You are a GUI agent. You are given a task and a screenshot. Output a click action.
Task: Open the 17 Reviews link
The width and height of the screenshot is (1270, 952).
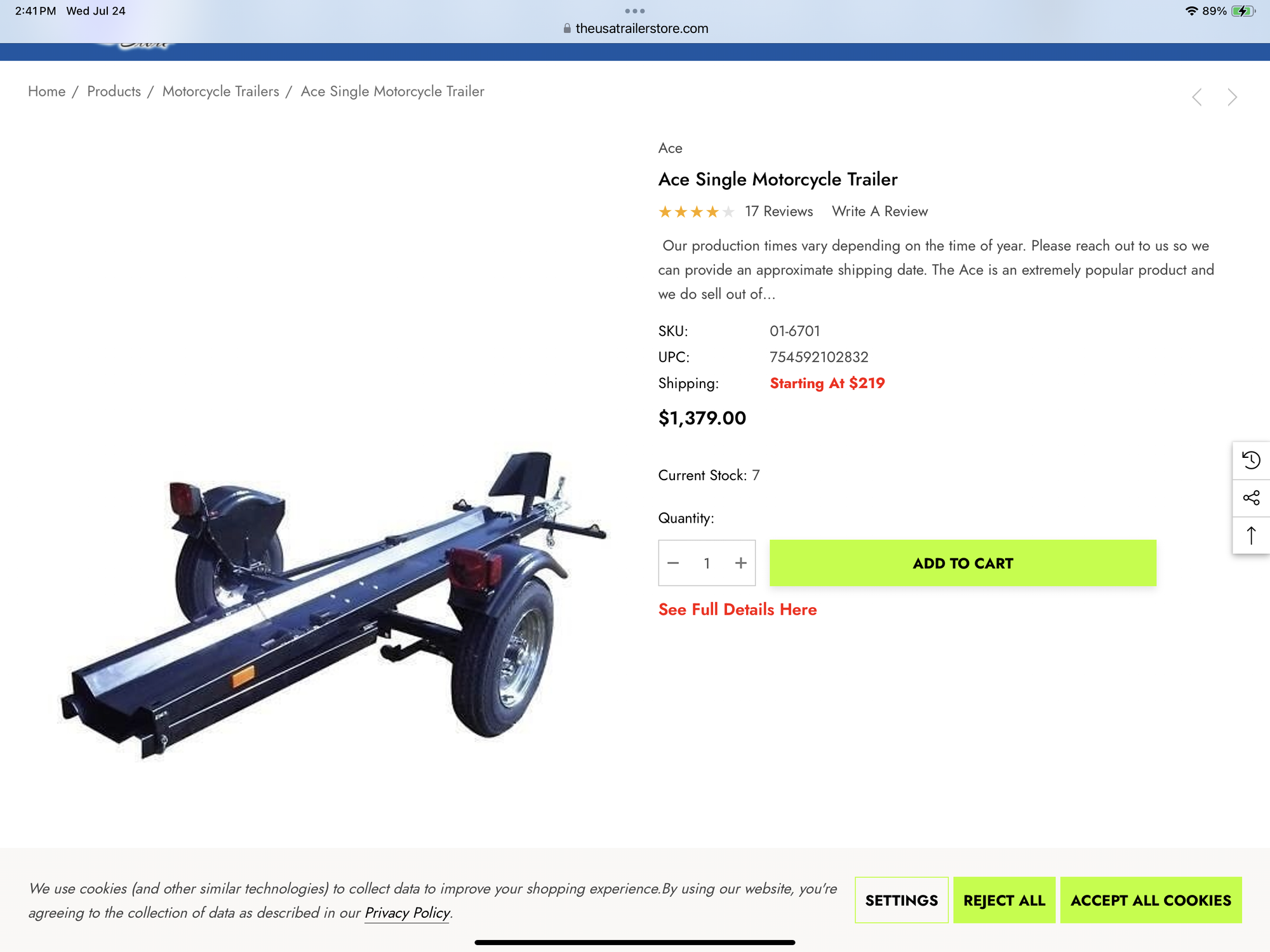tap(779, 211)
